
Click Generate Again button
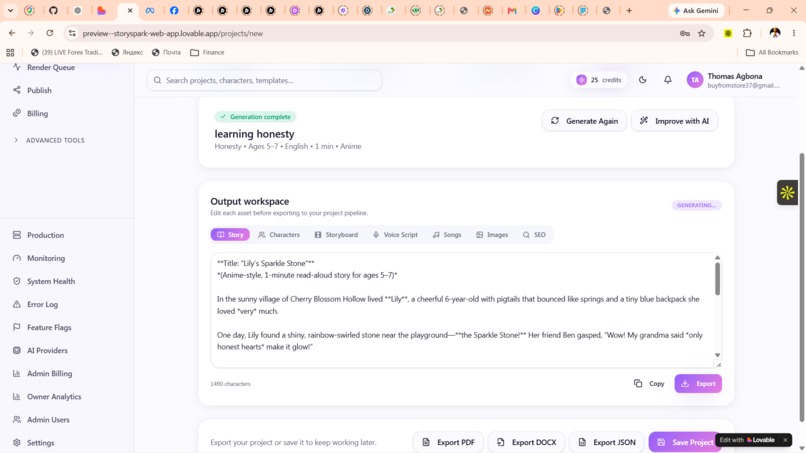coord(584,121)
